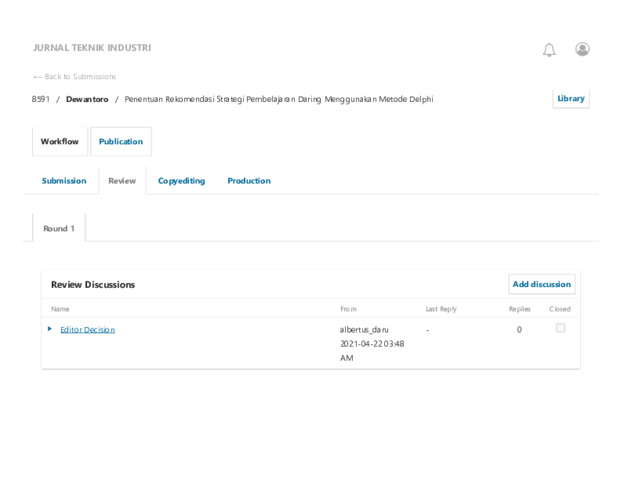Open the Library button

coord(571,99)
